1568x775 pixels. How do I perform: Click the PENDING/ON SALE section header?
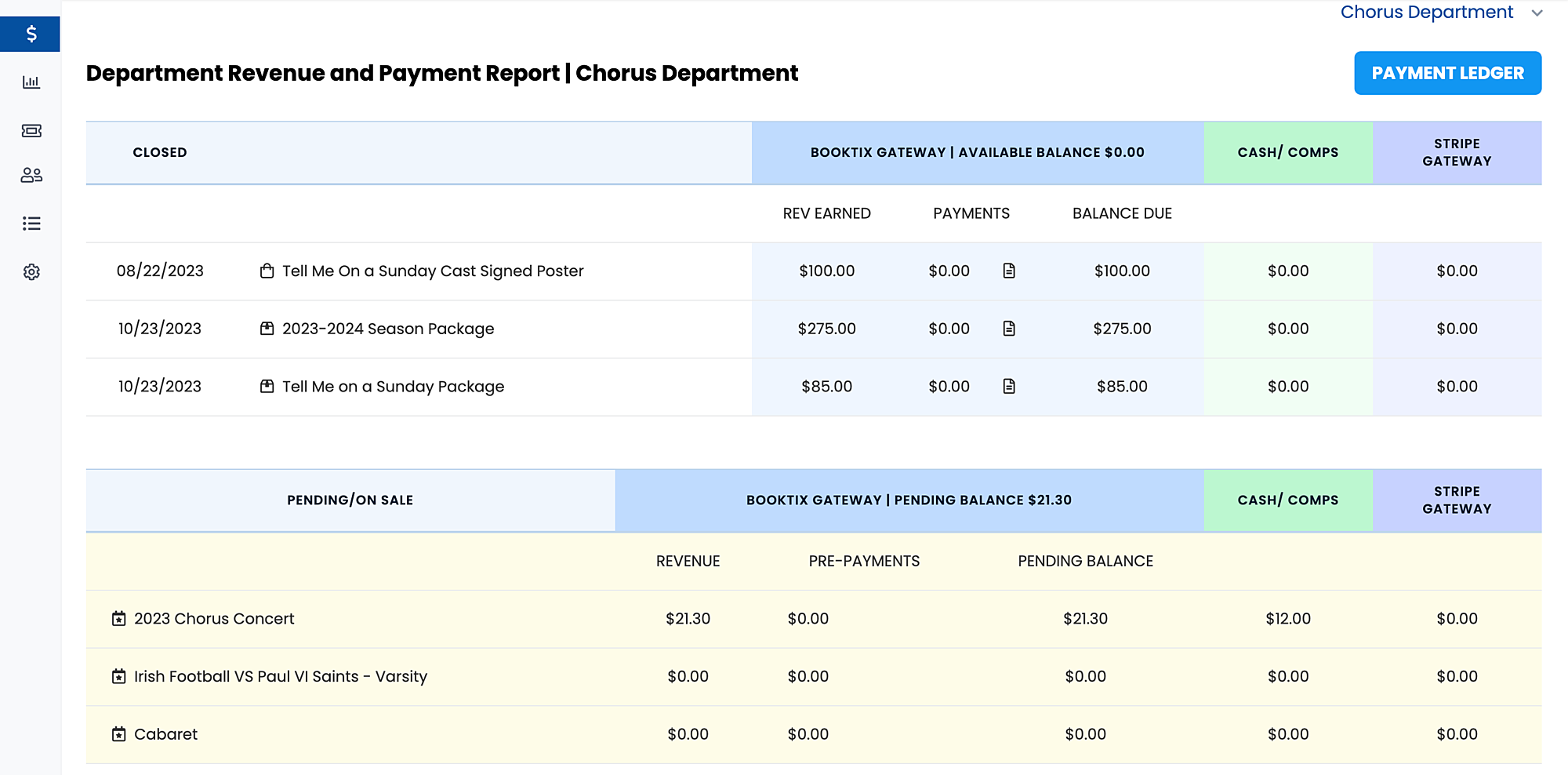pyautogui.click(x=350, y=500)
